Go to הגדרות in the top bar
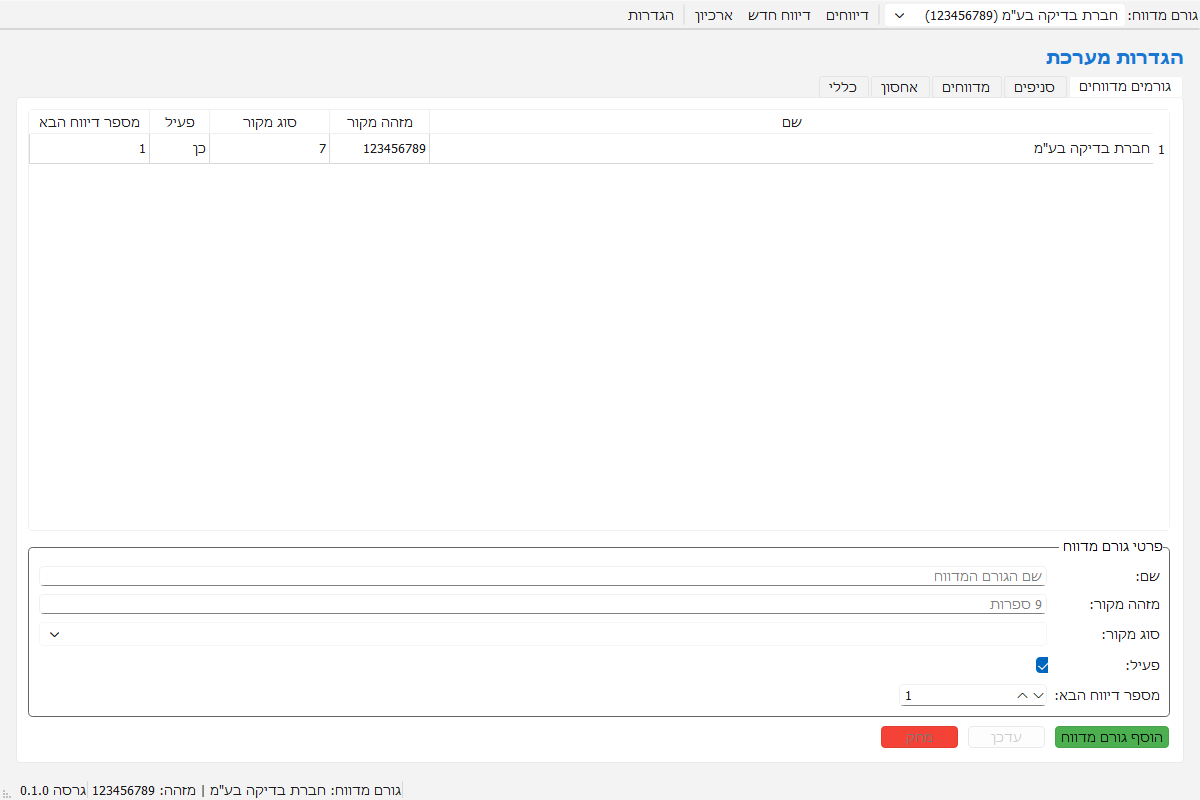 point(651,16)
